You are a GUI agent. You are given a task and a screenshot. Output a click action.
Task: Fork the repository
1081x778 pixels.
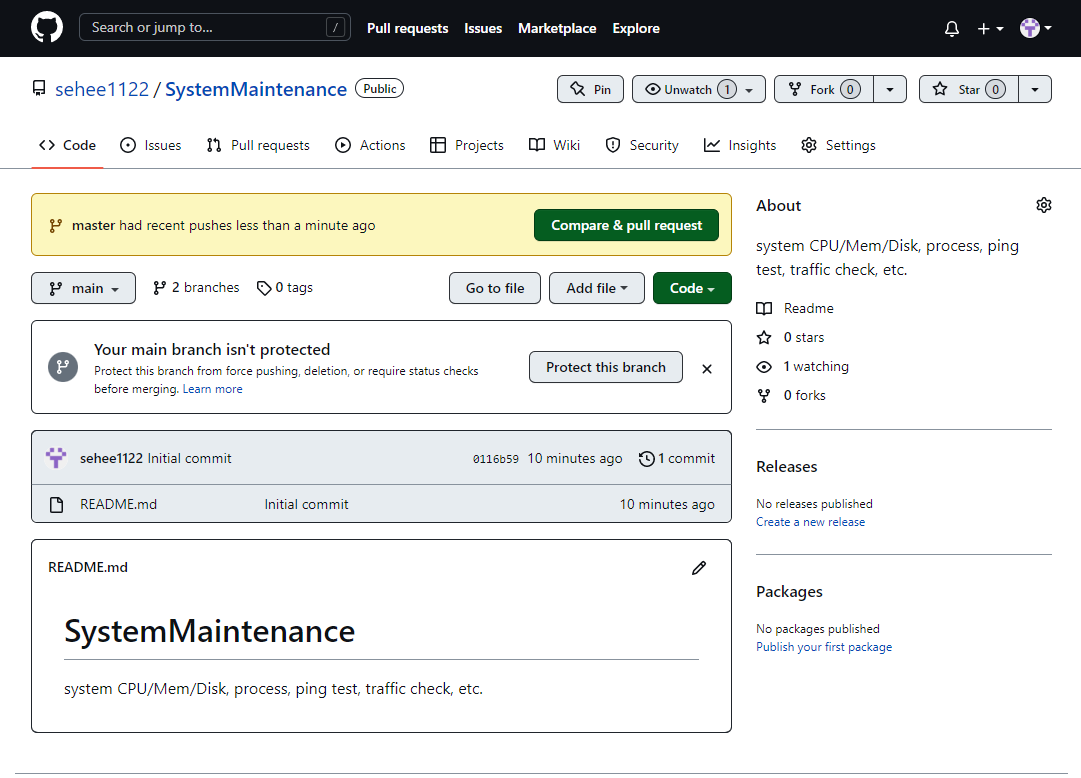coord(823,89)
